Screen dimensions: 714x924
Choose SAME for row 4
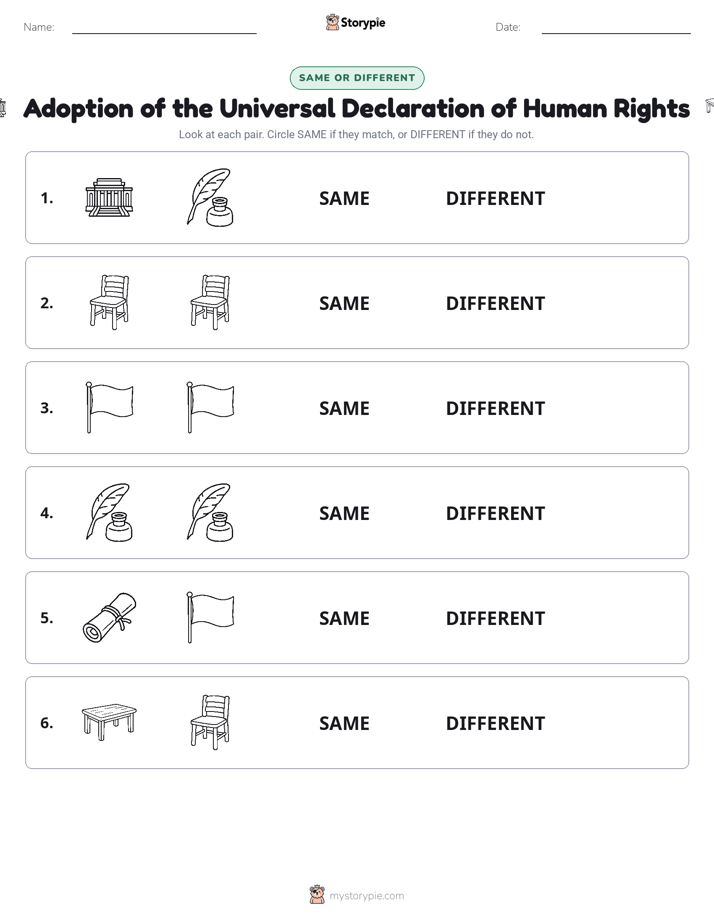click(344, 513)
